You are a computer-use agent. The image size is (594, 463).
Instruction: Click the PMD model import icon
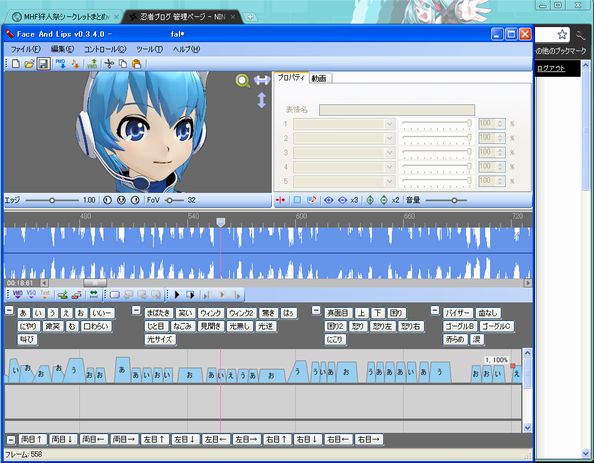[x=60, y=64]
